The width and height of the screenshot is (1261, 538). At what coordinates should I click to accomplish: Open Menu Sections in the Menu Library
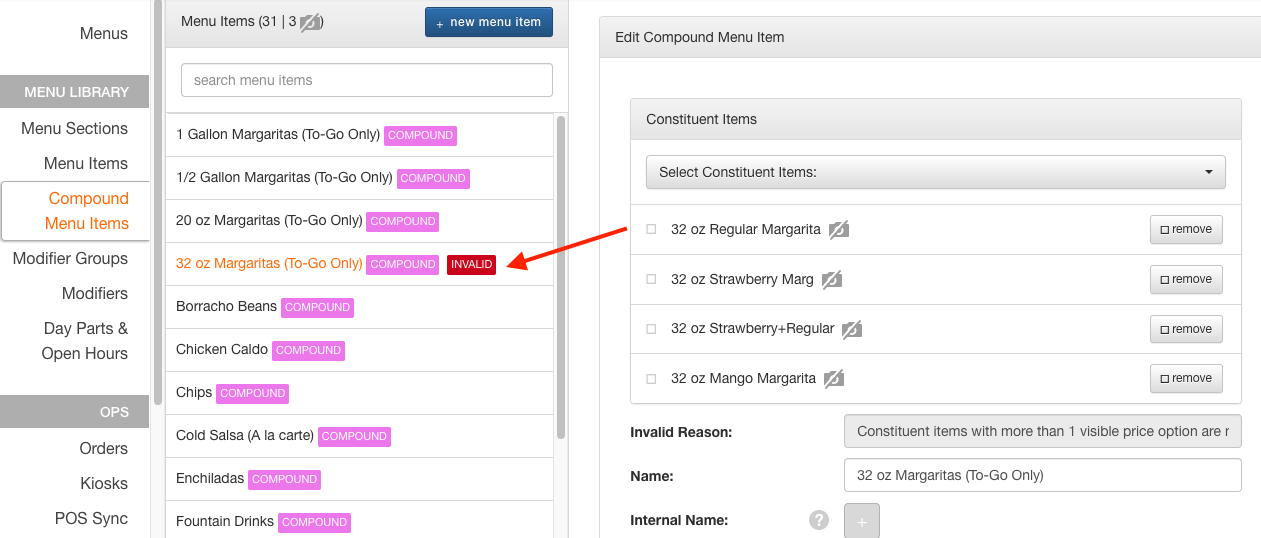[74, 128]
